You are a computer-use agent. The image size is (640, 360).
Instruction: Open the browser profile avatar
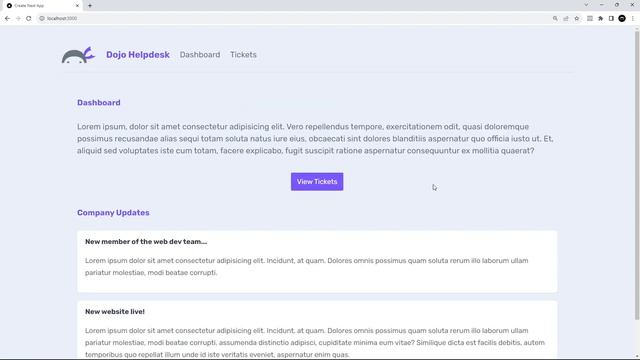[622, 18]
